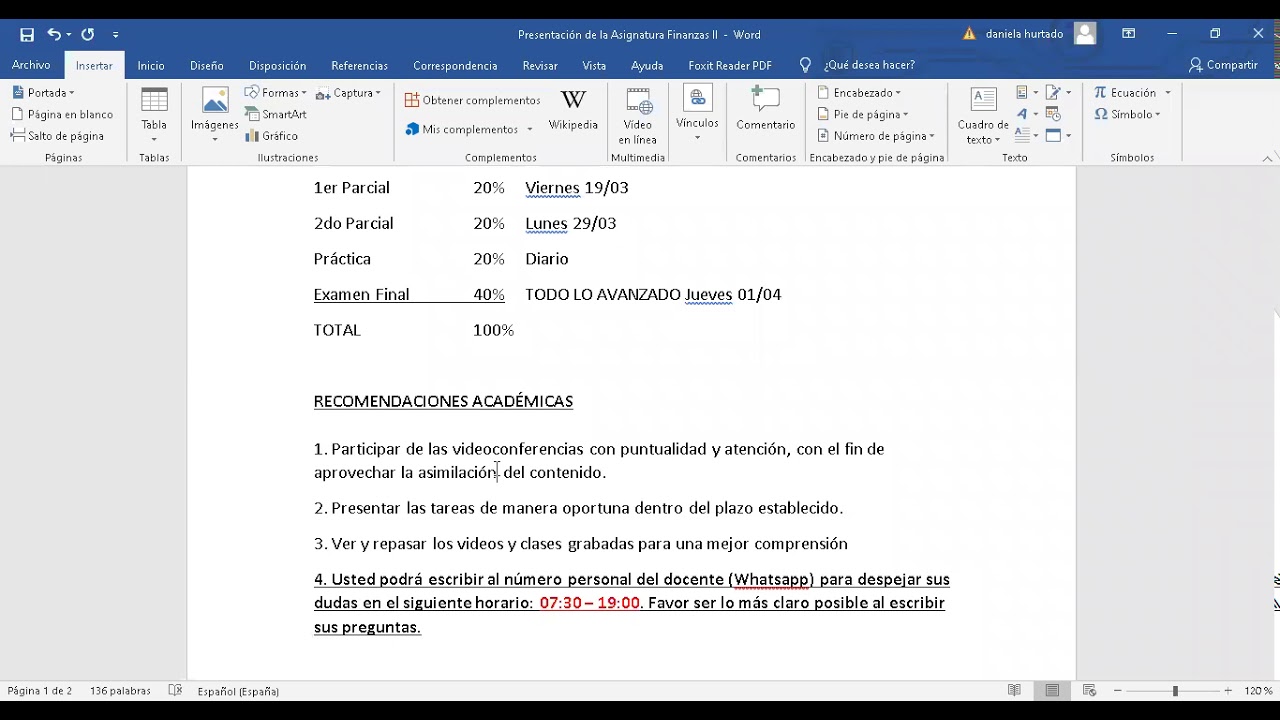The width and height of the screenshot is (1280, 720).
Task: Open the Foxit Reader PDF tab
Action: [730, 65]
